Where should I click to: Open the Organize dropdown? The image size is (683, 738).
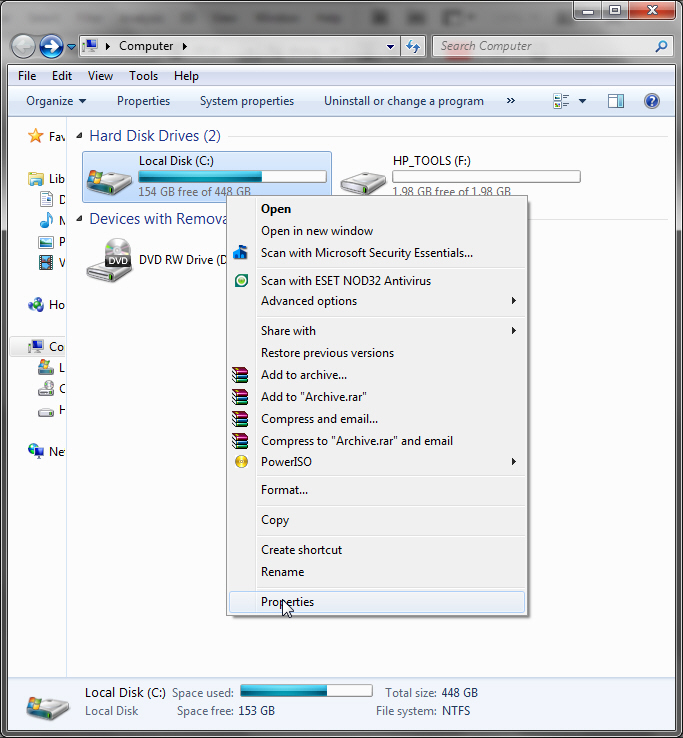[x=56, y=101]
